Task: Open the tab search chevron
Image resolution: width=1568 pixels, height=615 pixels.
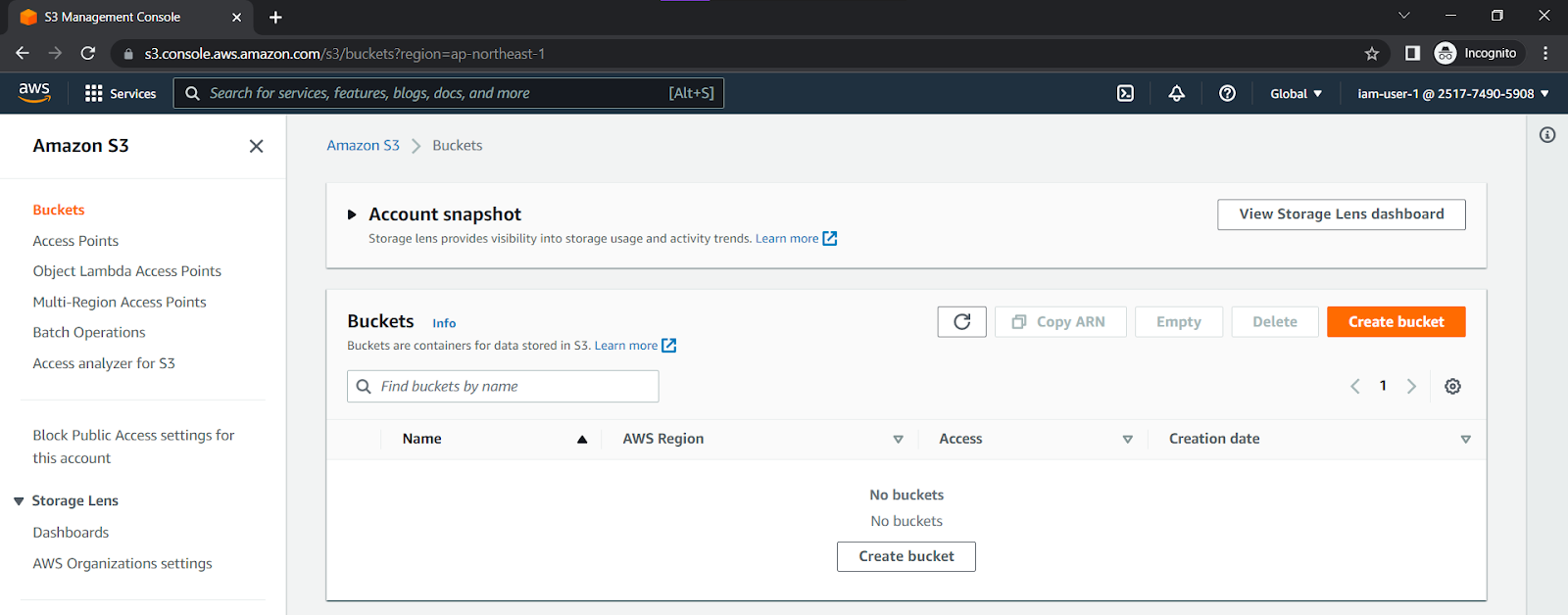Action: coord(1403,16)
